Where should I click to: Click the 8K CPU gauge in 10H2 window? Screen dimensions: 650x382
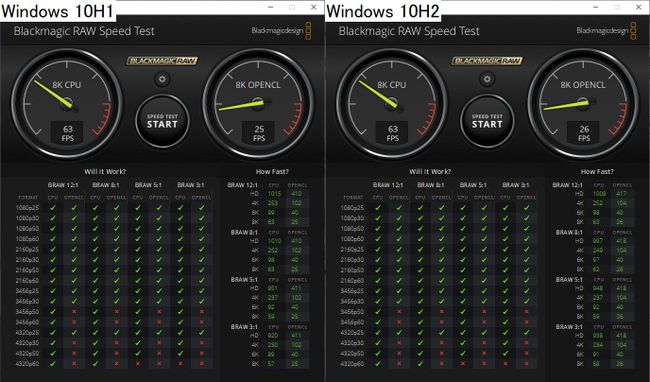392,104
